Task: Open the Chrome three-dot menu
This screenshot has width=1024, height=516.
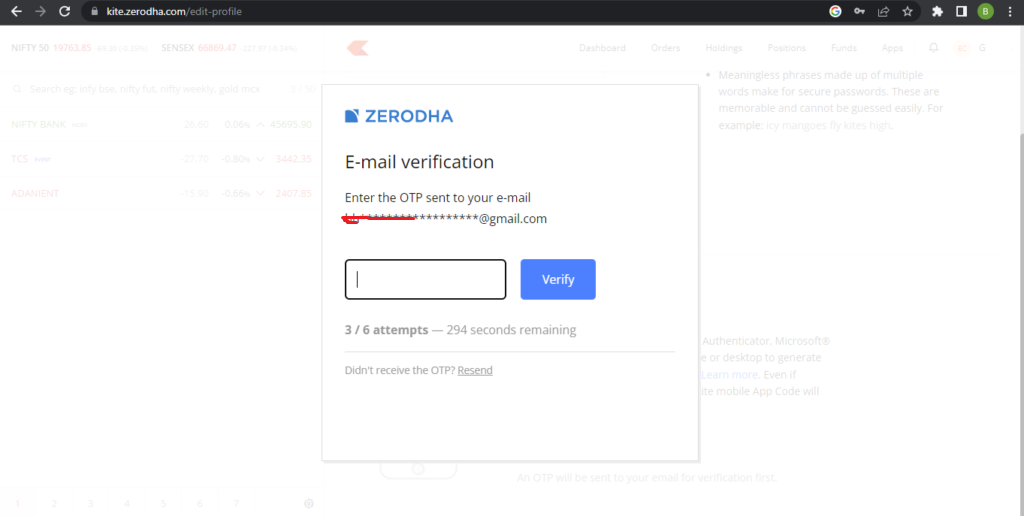Action: point(1010,11)
